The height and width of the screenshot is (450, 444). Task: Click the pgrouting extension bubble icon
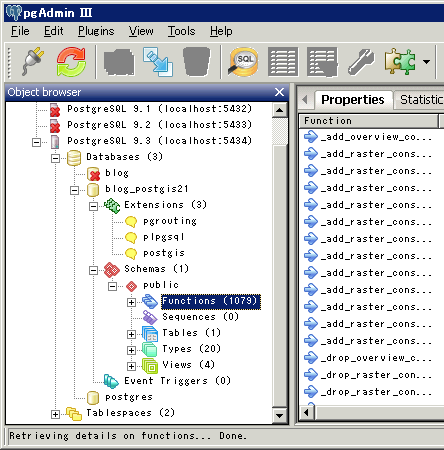(x=131, y=222)
